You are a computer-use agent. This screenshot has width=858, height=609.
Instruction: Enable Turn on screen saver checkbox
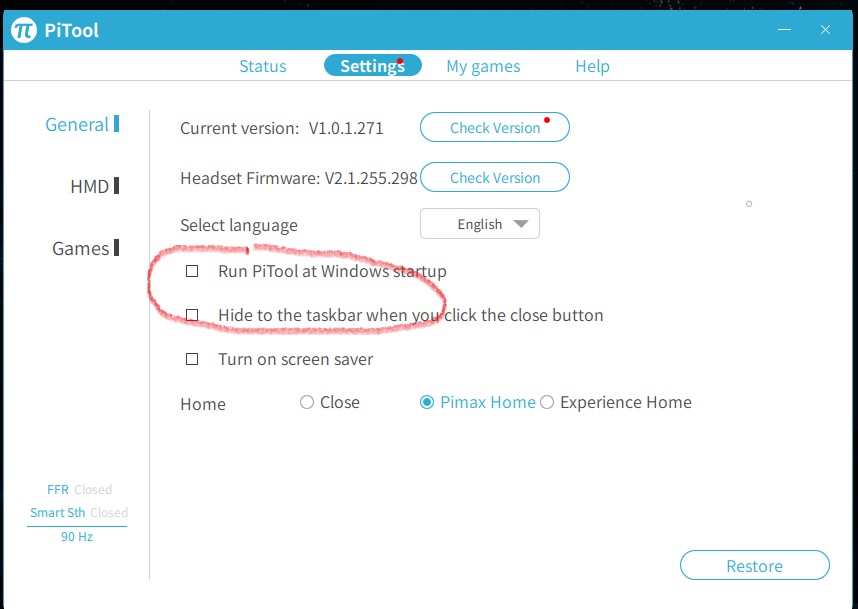pyautogui.click(x=192, y=359)
